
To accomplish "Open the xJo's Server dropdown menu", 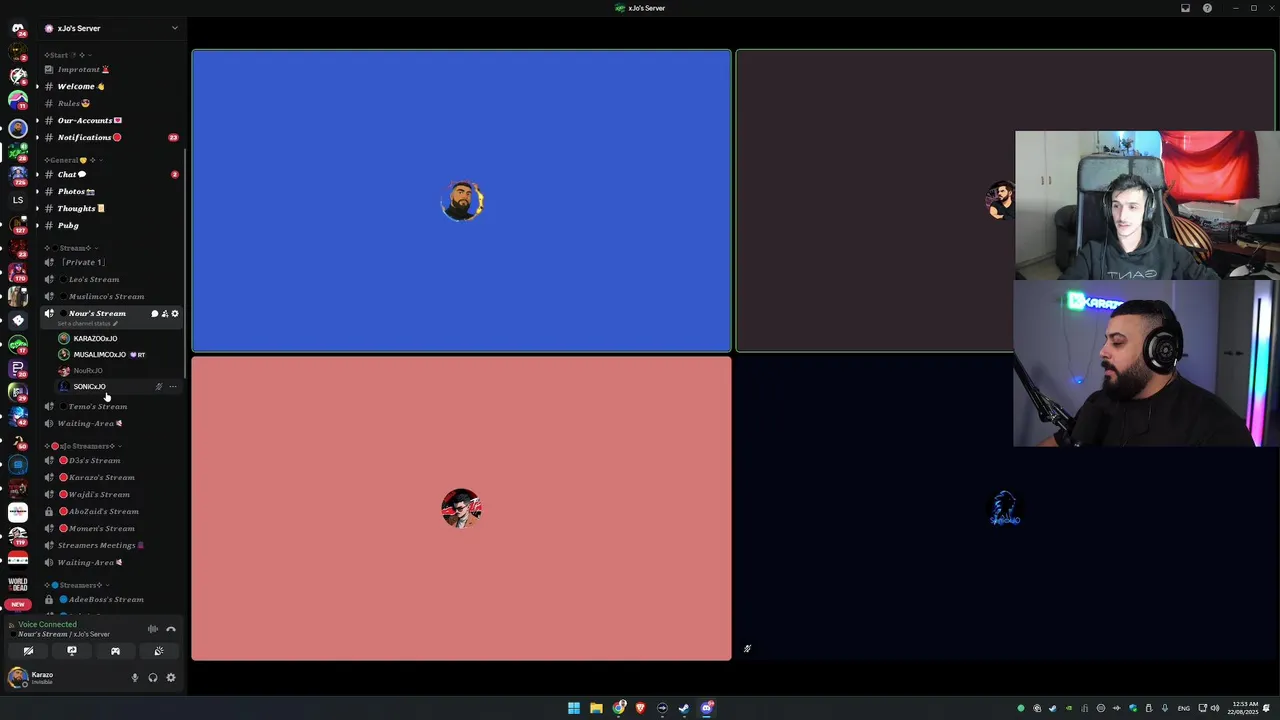I will pos(174,28).
